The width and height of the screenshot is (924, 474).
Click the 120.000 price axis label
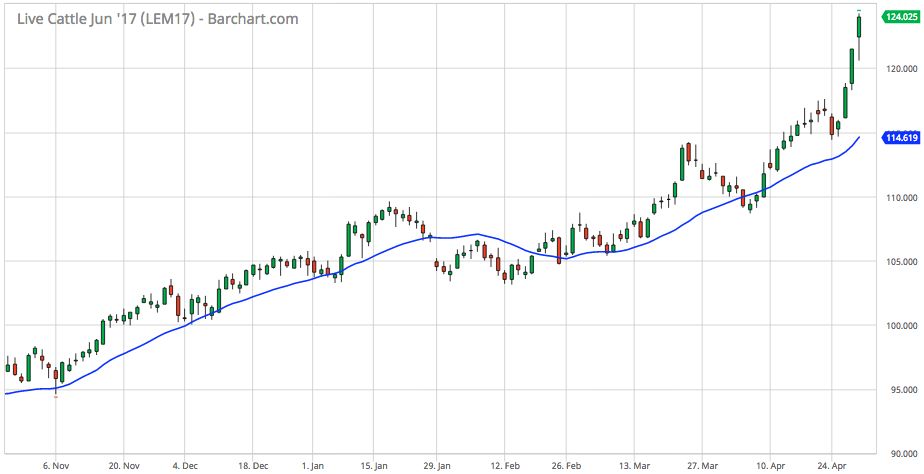point(903,69)
